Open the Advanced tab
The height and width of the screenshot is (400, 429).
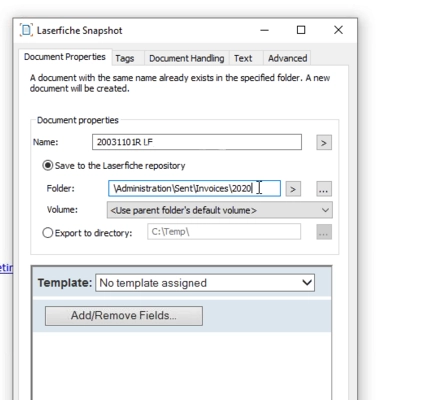click(x=287, y=58)
